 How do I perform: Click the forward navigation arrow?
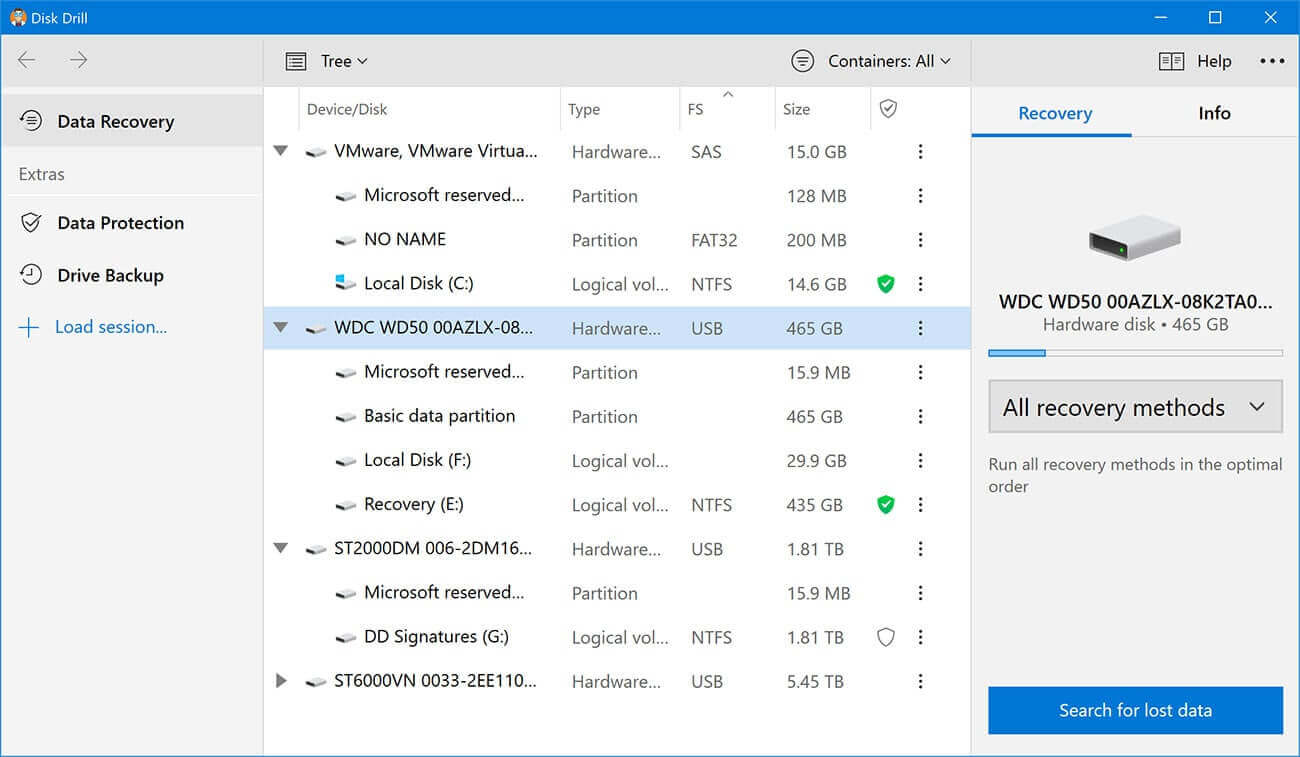(x=79, y=60)
